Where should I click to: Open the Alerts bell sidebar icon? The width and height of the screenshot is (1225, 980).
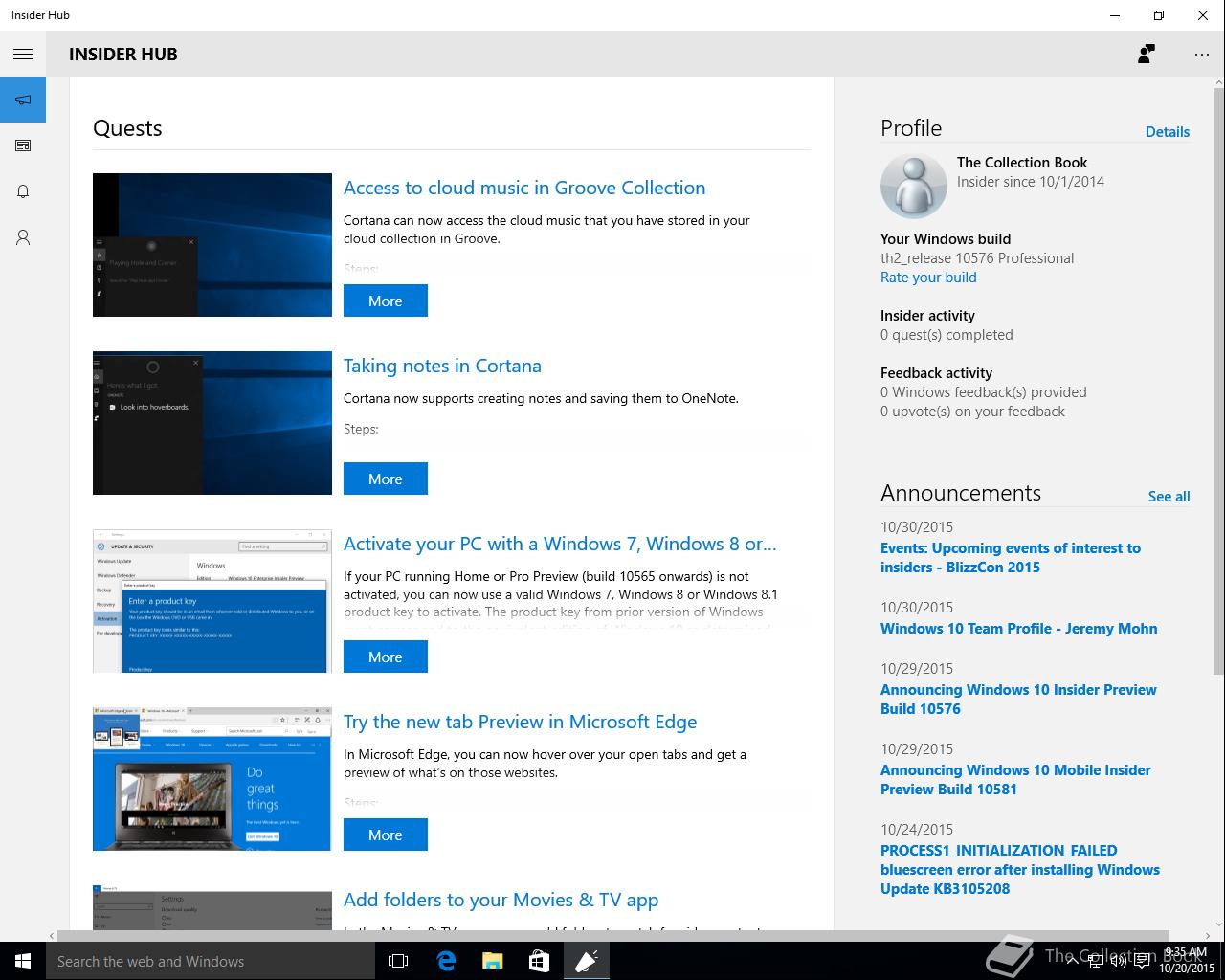coord(23,191)
